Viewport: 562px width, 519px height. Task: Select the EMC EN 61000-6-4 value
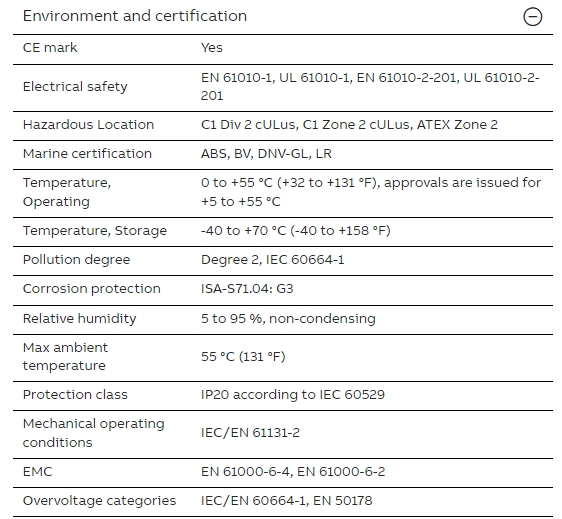(293, 472)
